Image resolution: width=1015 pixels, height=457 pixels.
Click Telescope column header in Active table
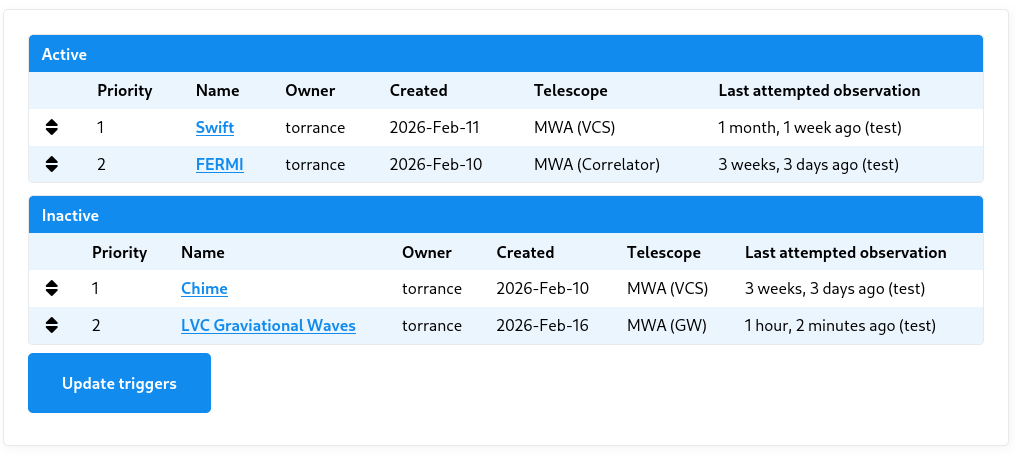point(570,91)
